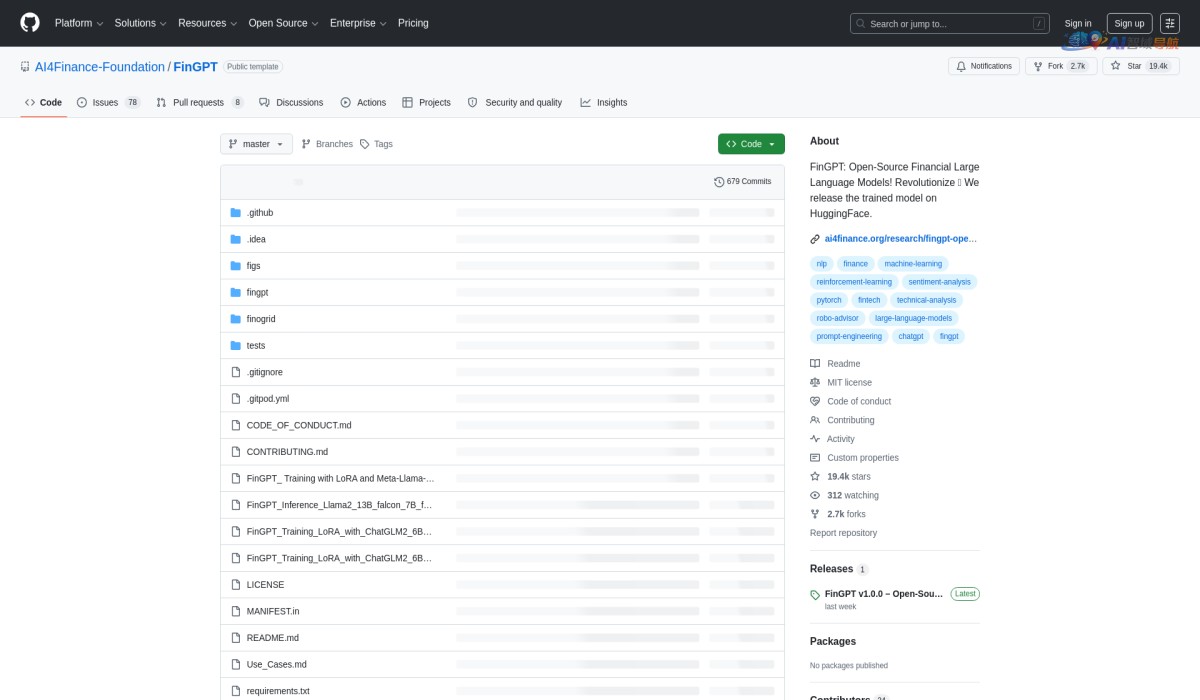The image size is (1200, 700).
Task: Click the CONTRIBUTING.md file icon
Action: (236, 452)
